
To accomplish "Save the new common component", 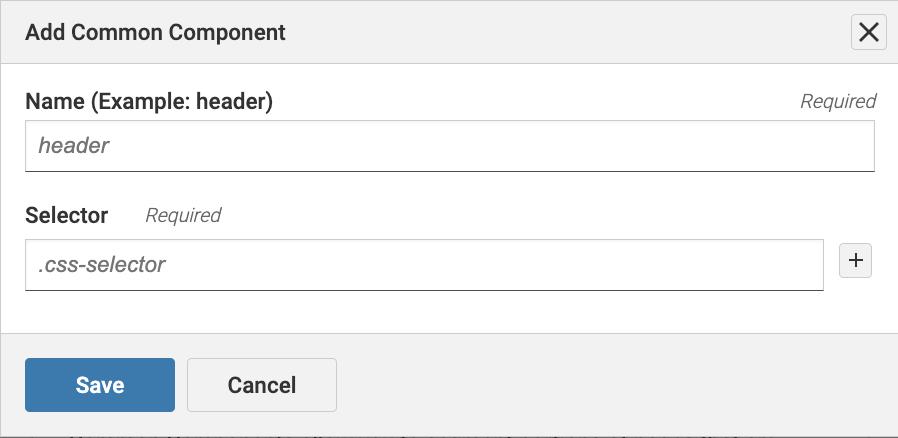I will [100, 385].
